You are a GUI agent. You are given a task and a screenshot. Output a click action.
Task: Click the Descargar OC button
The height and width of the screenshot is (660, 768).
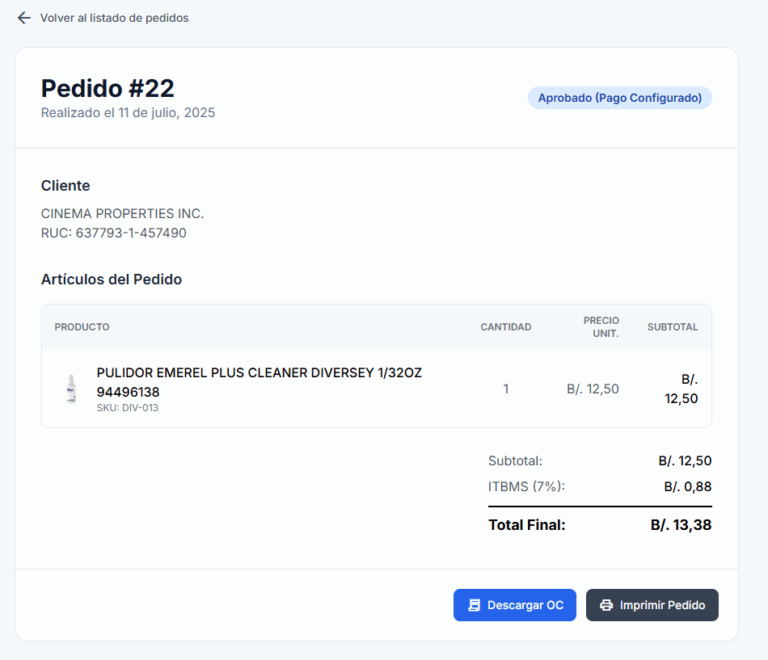[x=514, y=605]
